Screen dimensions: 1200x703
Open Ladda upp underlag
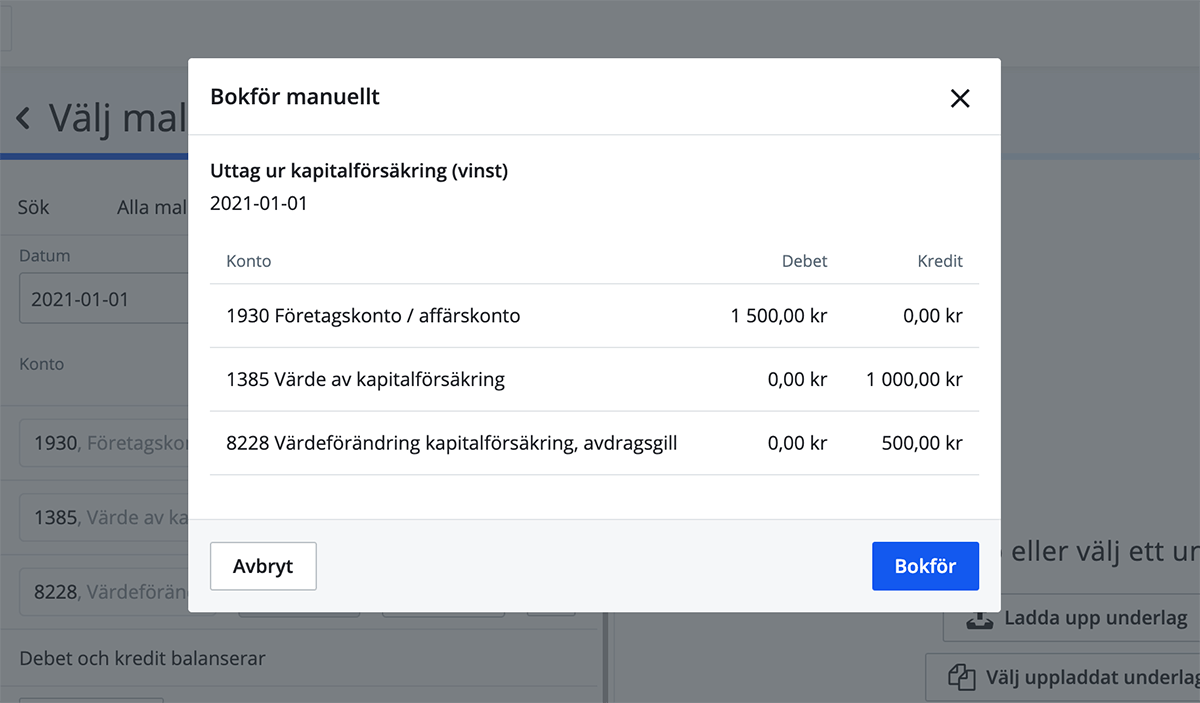tap(1075, 617)
